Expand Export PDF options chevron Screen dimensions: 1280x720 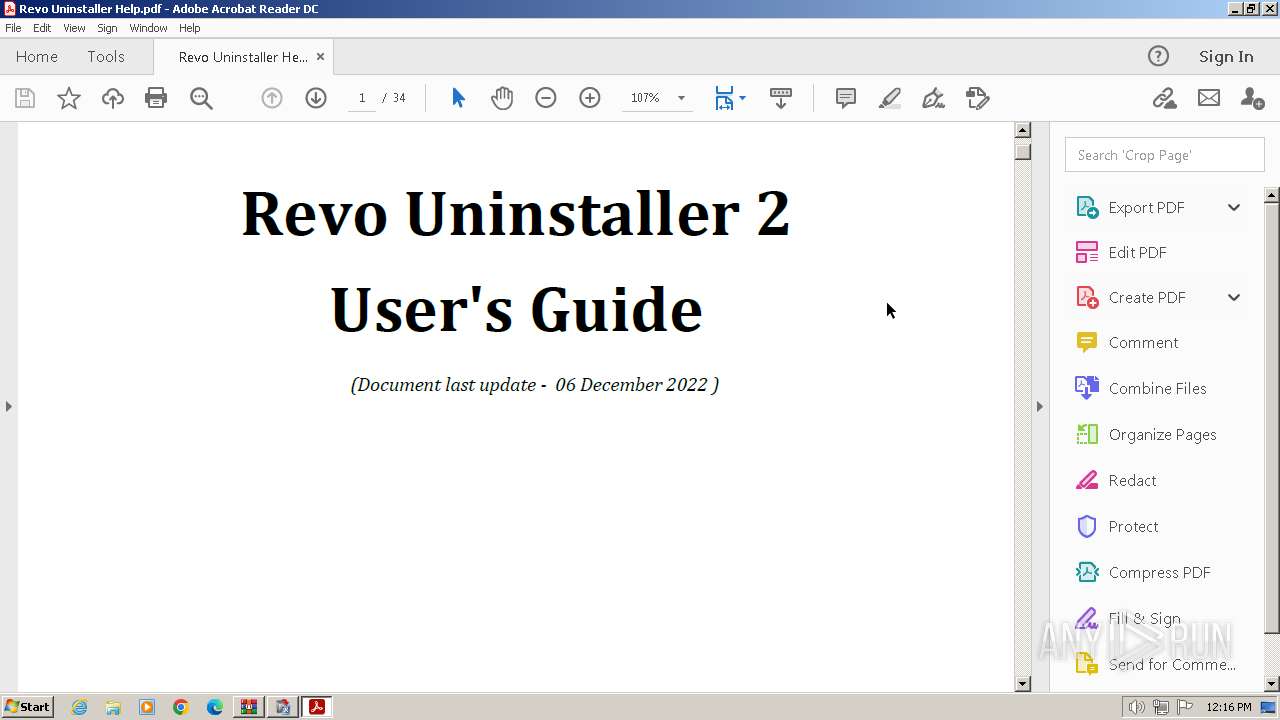1234,207
